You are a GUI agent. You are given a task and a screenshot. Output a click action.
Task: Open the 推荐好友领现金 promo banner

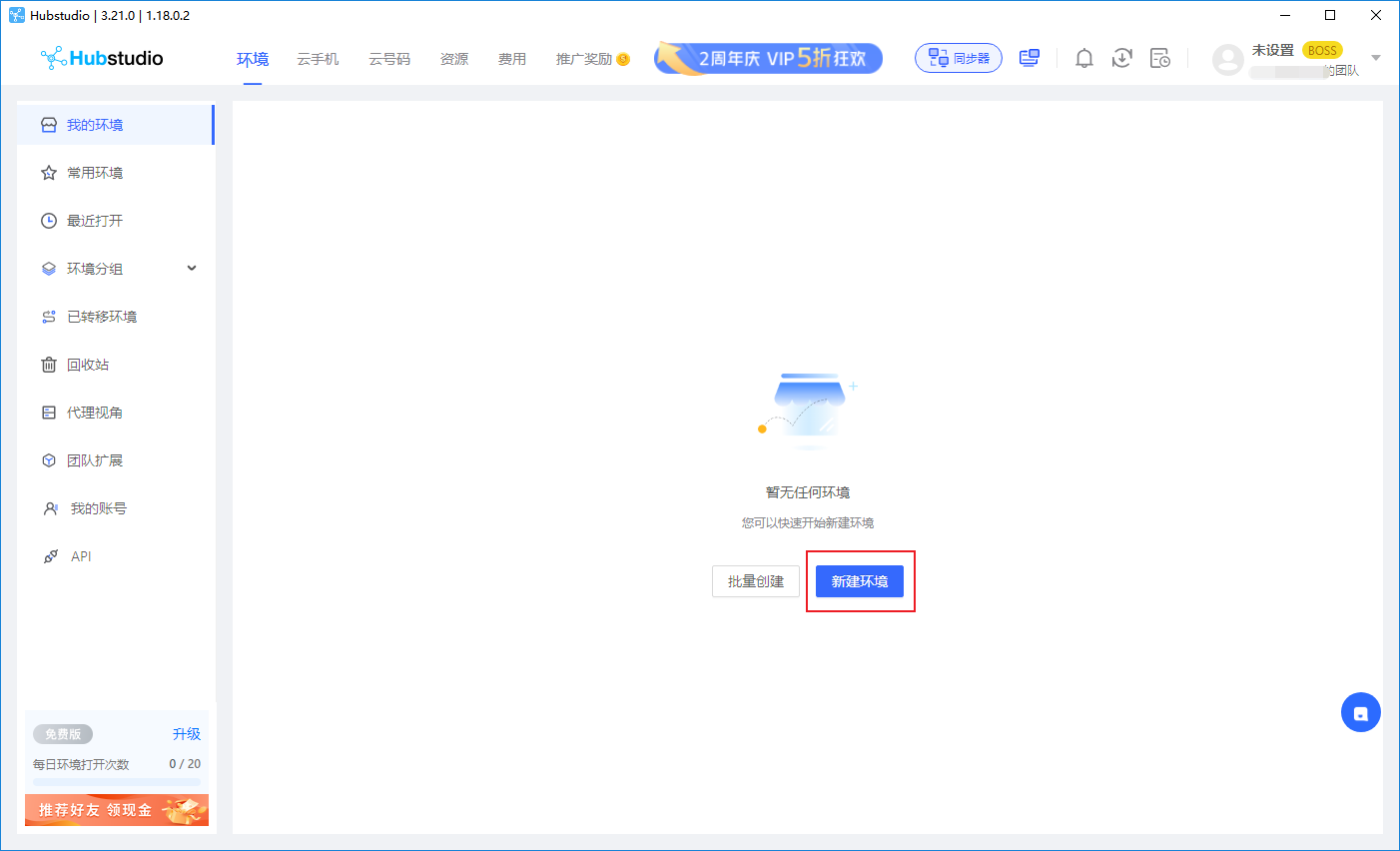coord(117,810)
